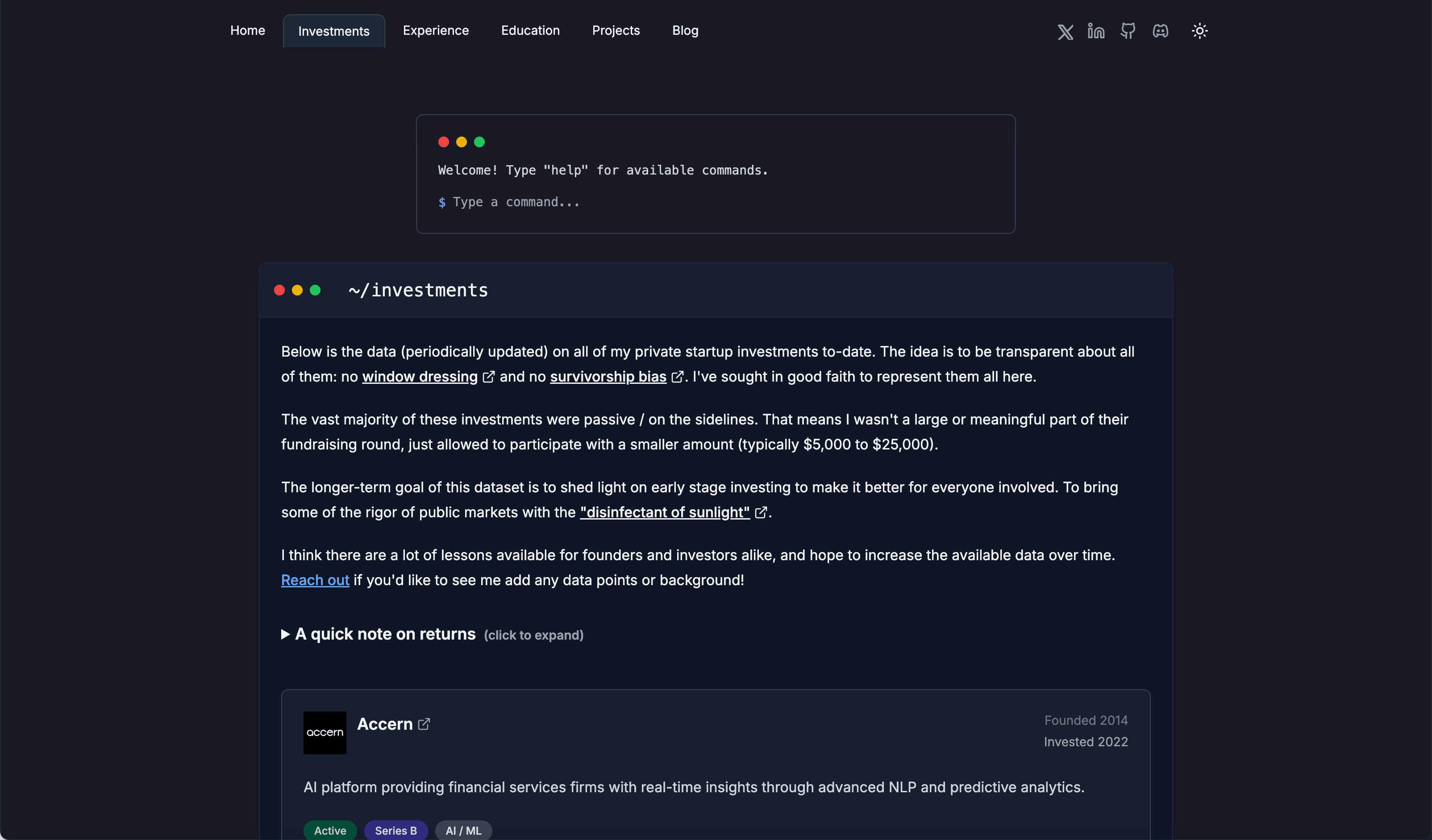Open the Blog tab

(685, 31)
